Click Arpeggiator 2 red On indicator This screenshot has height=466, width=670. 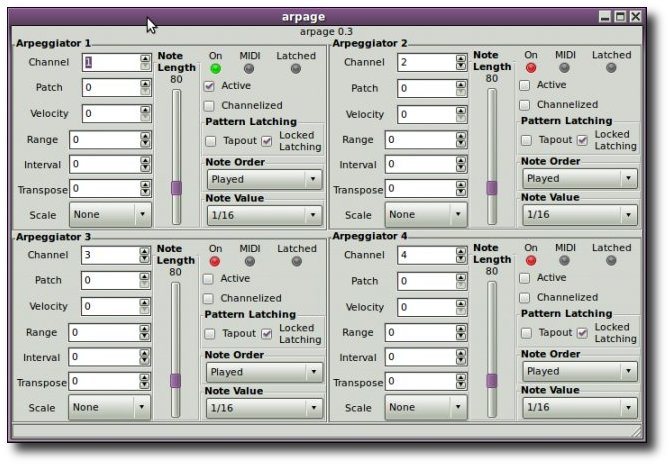pyautogui.click(x=531, y=67)
